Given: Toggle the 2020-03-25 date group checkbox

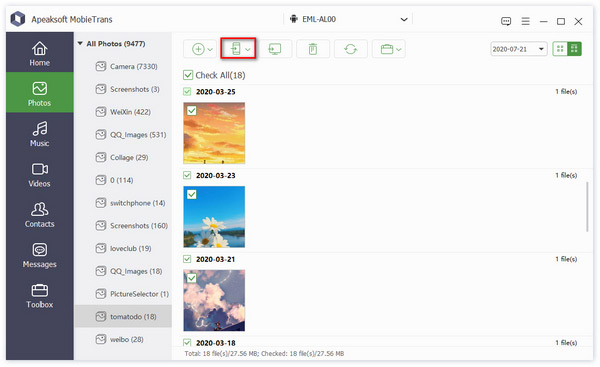Looking at the screenshot, I should click(x=187, y=91).
